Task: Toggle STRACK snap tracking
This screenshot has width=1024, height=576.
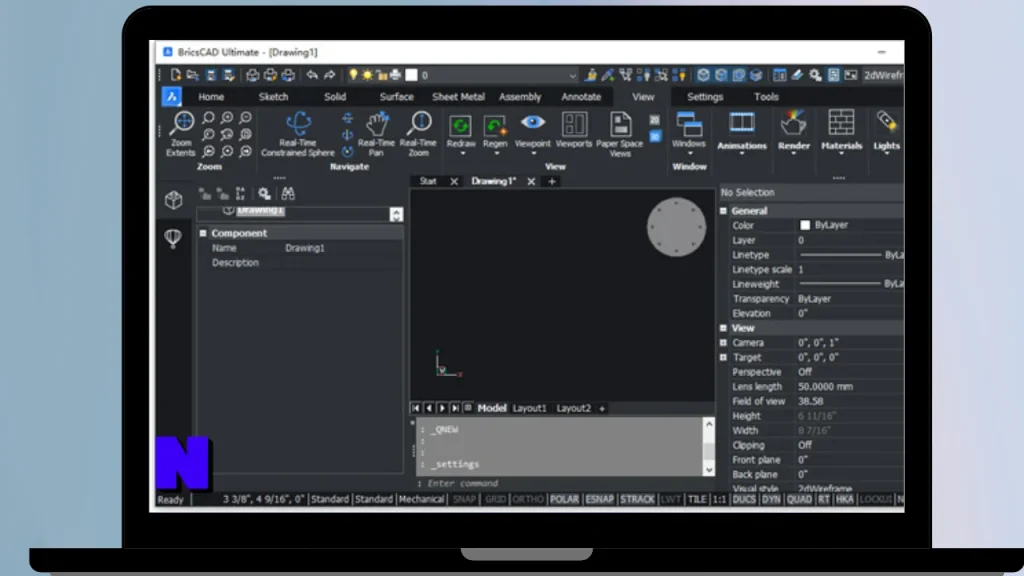Action: (637, 500)
